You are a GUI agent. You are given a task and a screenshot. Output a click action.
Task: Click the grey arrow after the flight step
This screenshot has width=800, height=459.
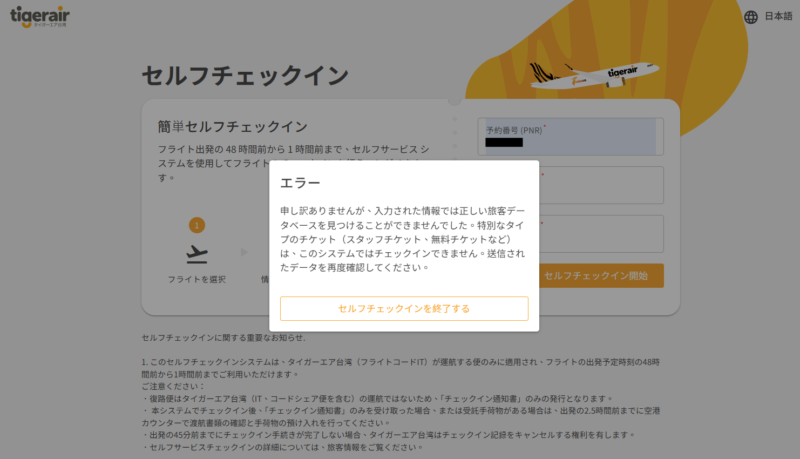click(x=242, y=253)
